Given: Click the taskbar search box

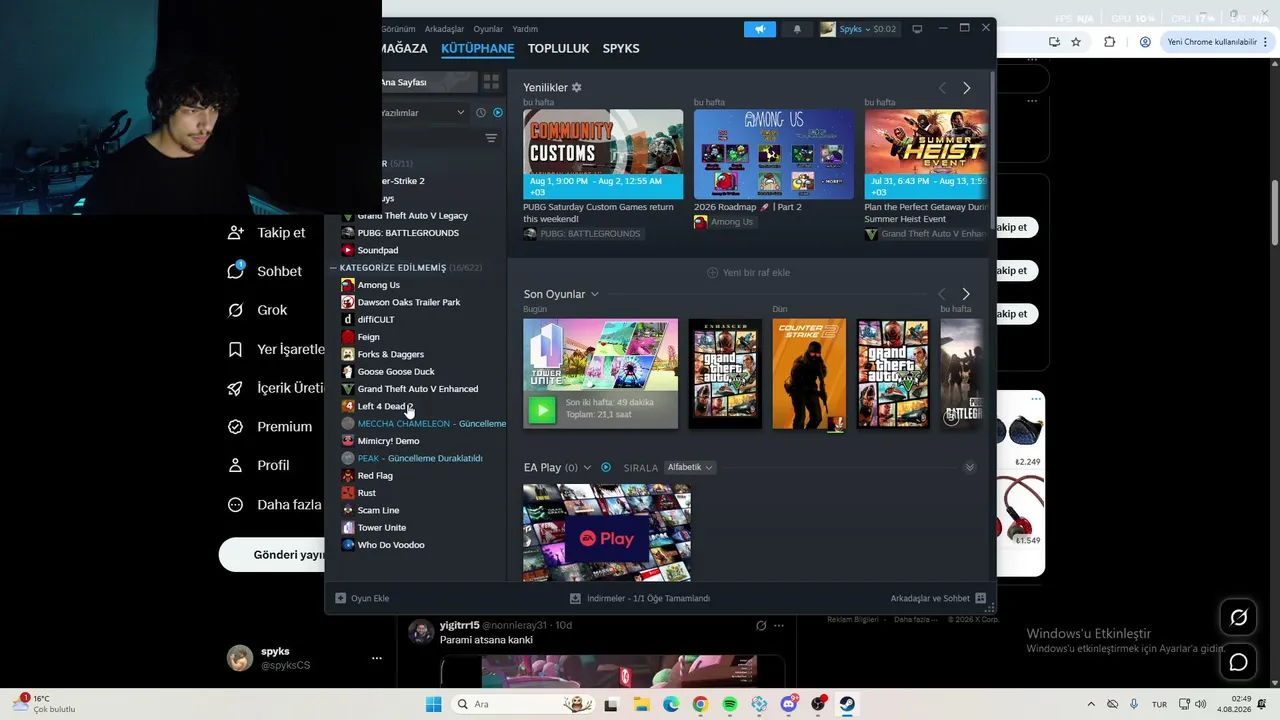Looking at the screenshot, I should point(522,704).
